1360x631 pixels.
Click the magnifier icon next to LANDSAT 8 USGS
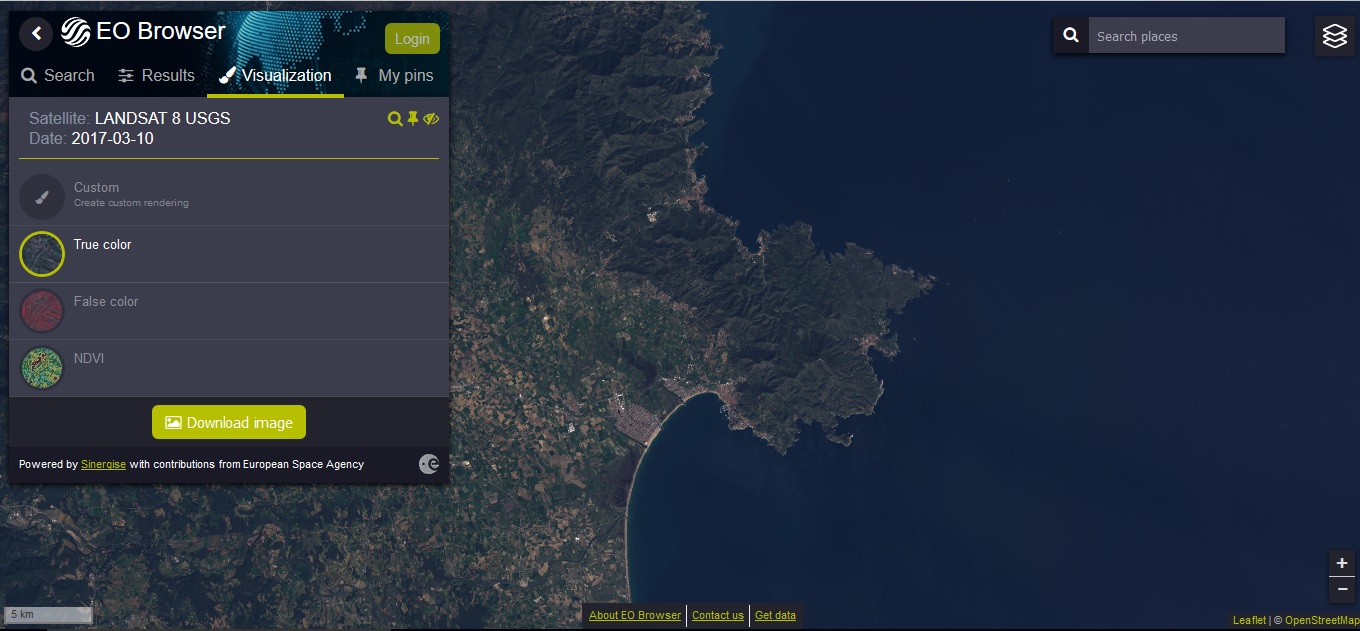pos(395,118)
